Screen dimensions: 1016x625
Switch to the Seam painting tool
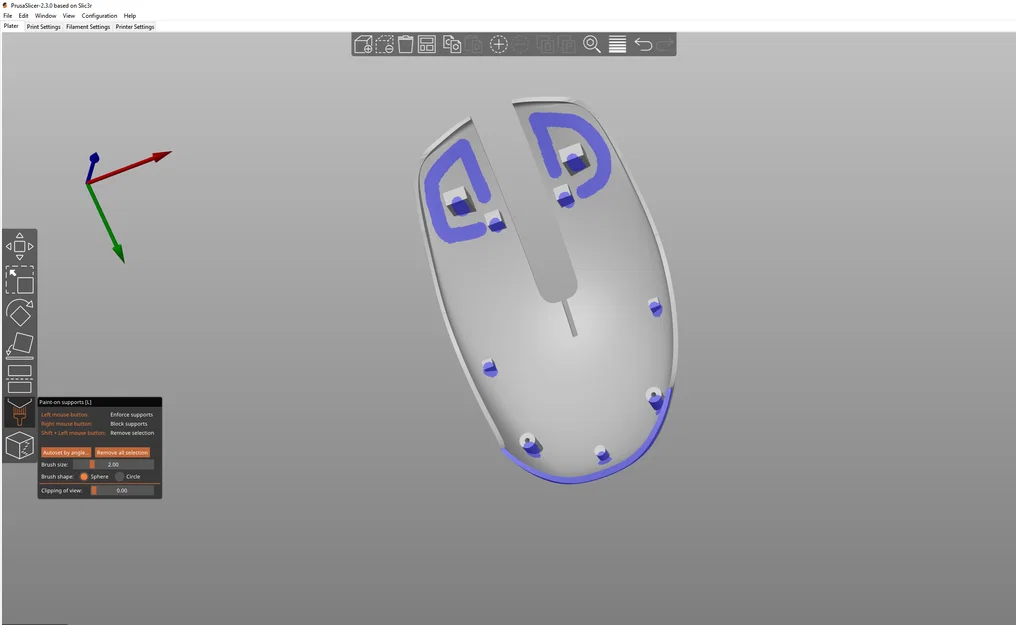(19, 445)
